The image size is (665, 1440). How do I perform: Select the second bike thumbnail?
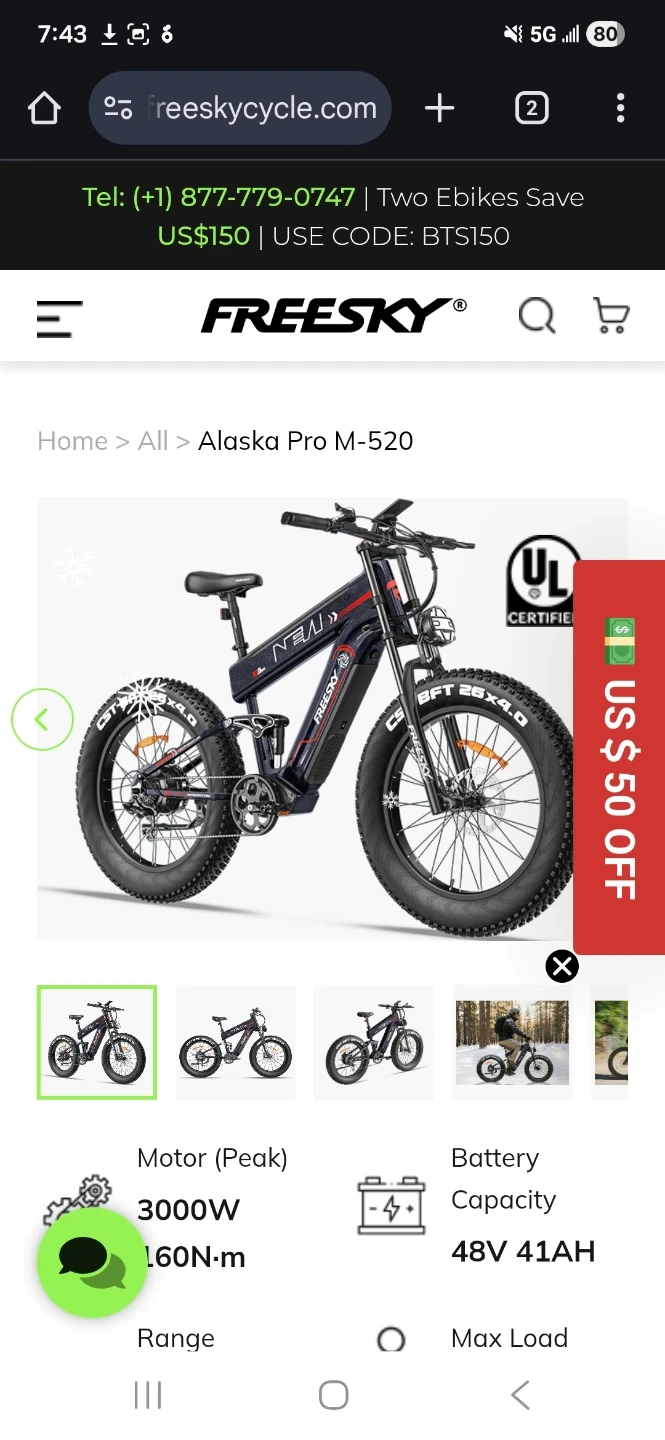pyautogui.click(x=236, y=1042)
